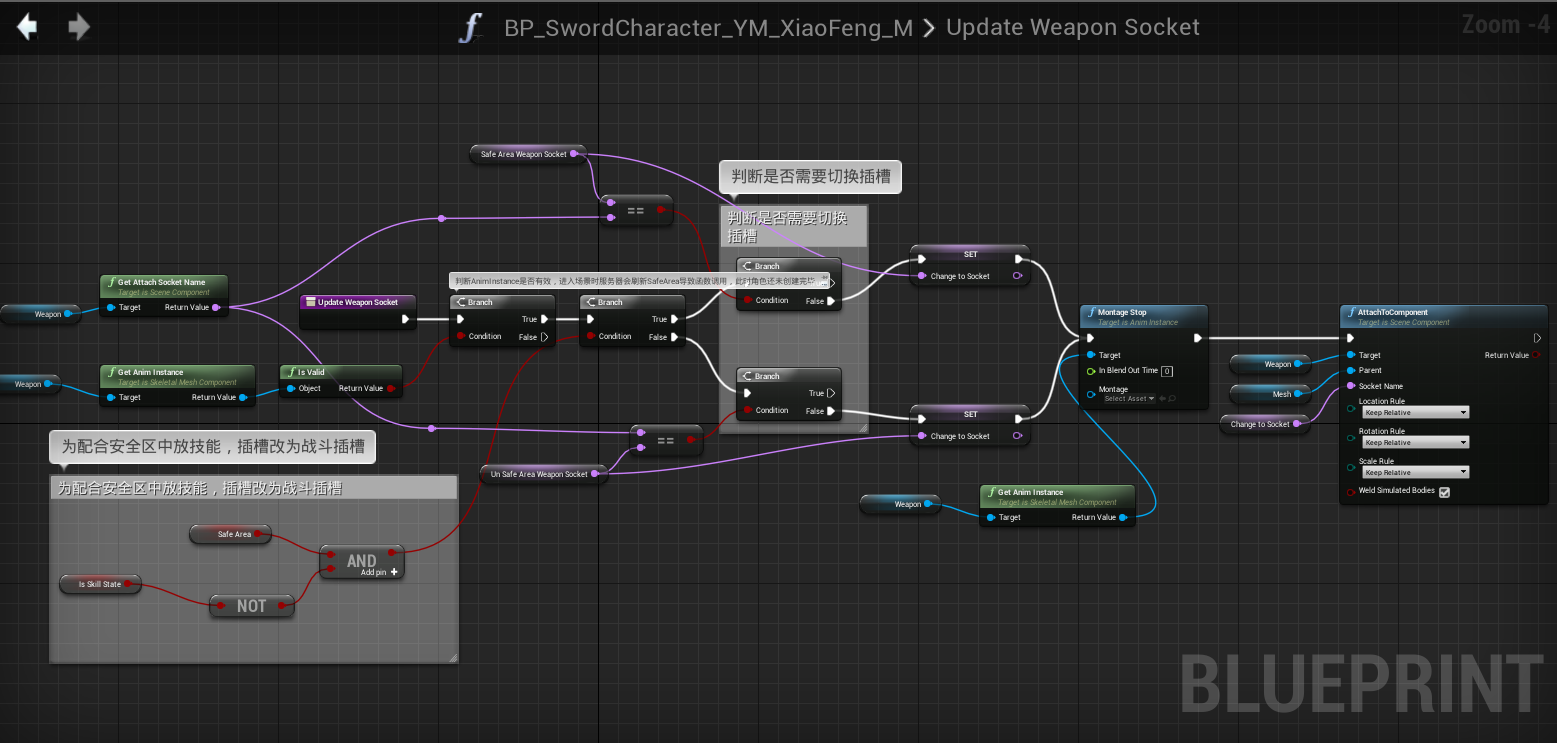
Task: Select the Mesh variable node
Action: (1269, 394)
